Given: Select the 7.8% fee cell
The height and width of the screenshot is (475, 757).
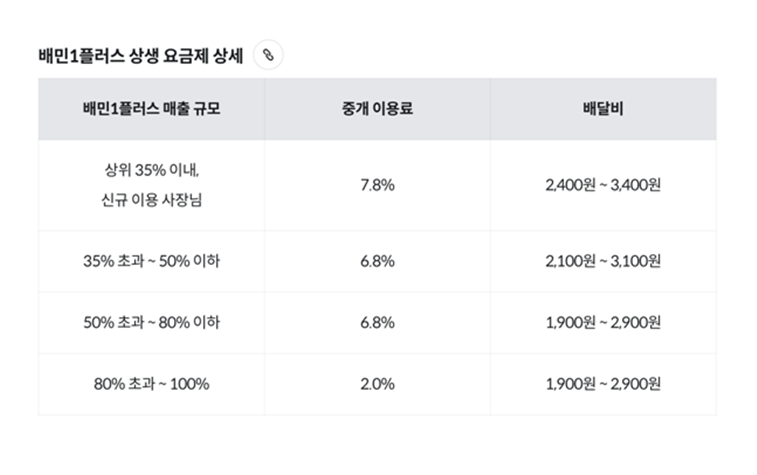Looking at the screenshot, I should coord(378,185).
